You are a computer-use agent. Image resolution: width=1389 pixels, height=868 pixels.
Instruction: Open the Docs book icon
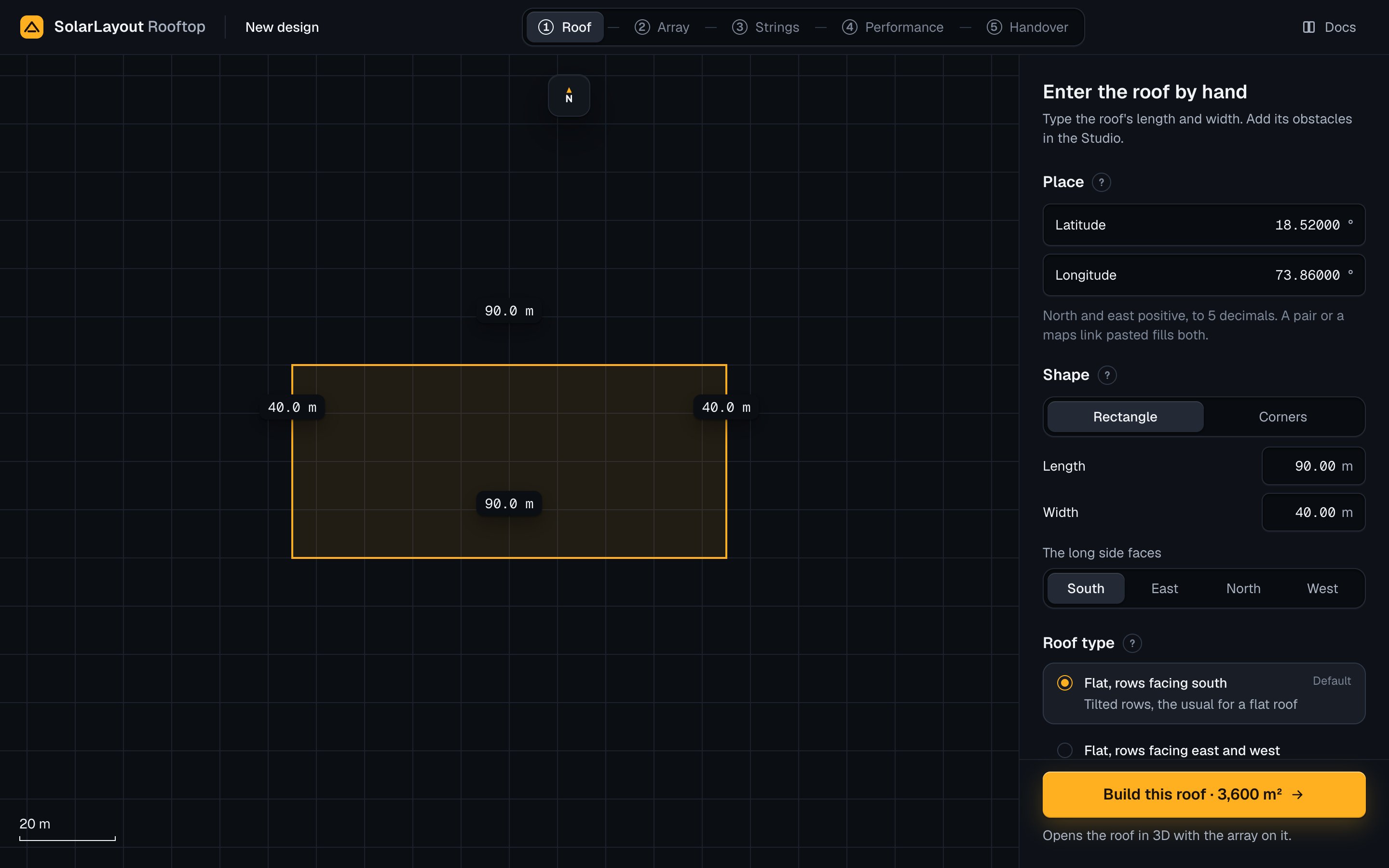(x=1308, y=27)
